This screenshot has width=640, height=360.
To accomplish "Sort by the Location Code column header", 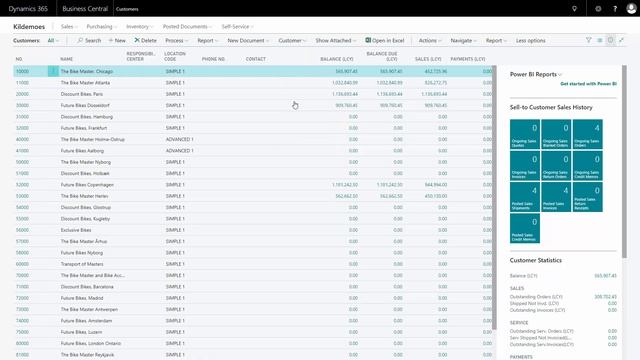I will (175, 56).
